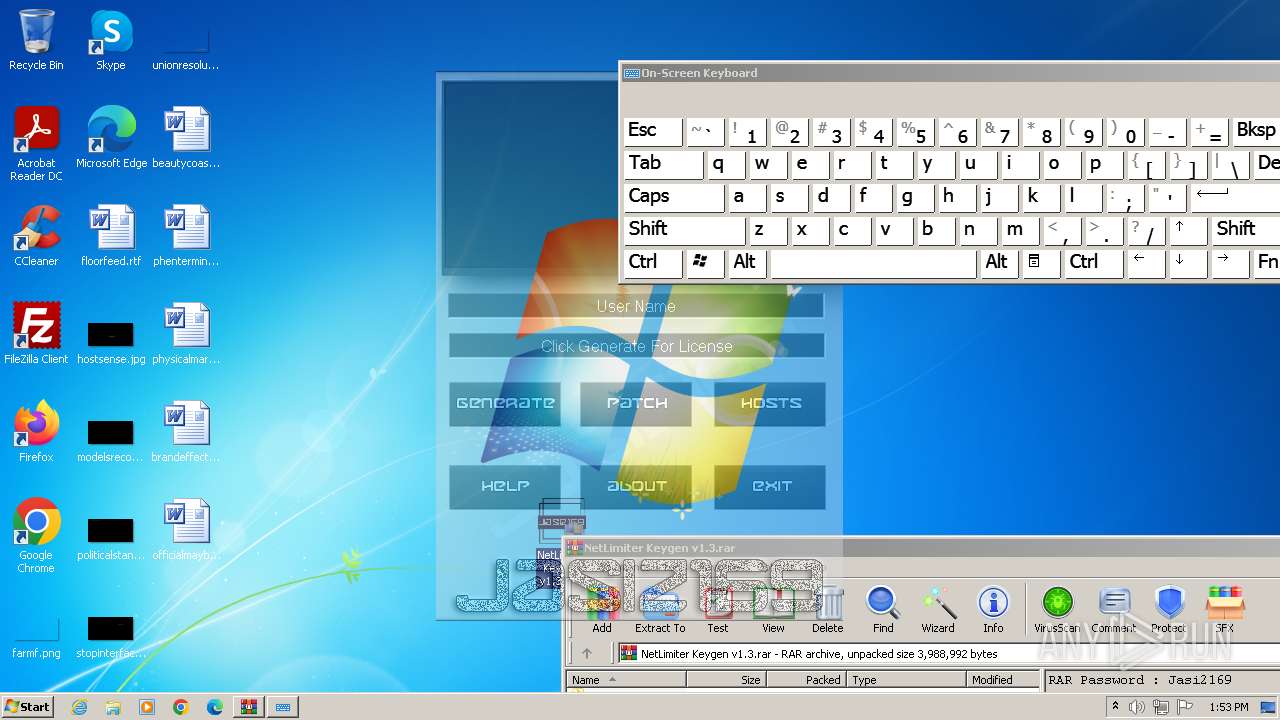Toggle left Alt key on On-Screen Keyboard

click(x=747, y=263)
